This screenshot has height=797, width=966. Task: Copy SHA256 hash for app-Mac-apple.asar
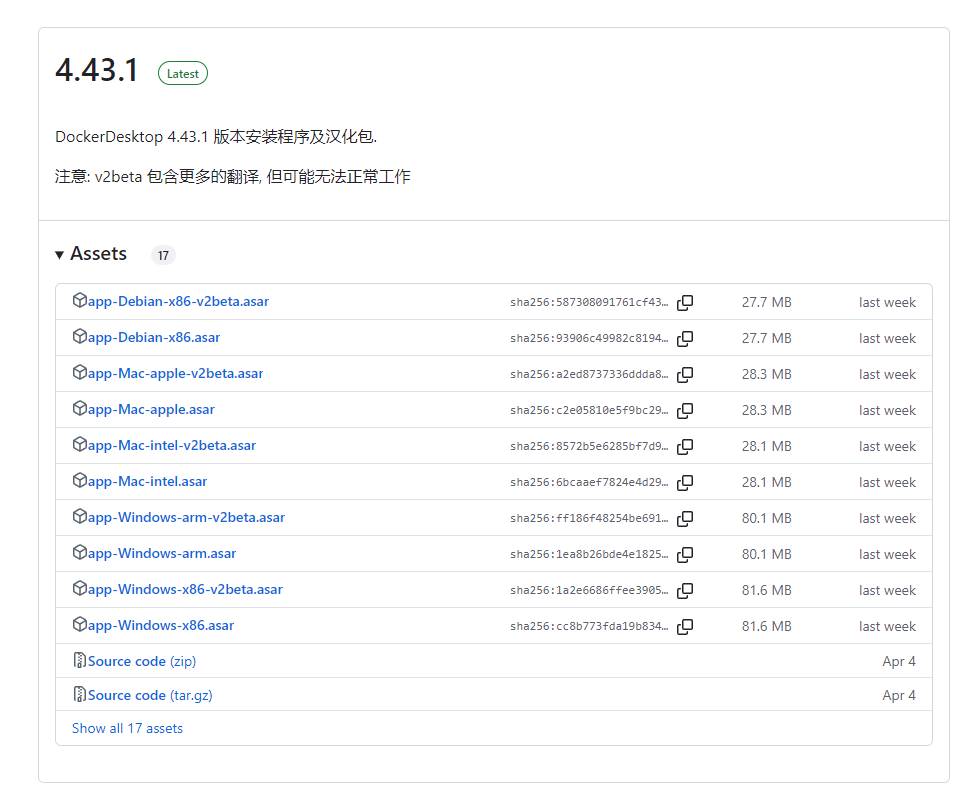tap(685, 410)
